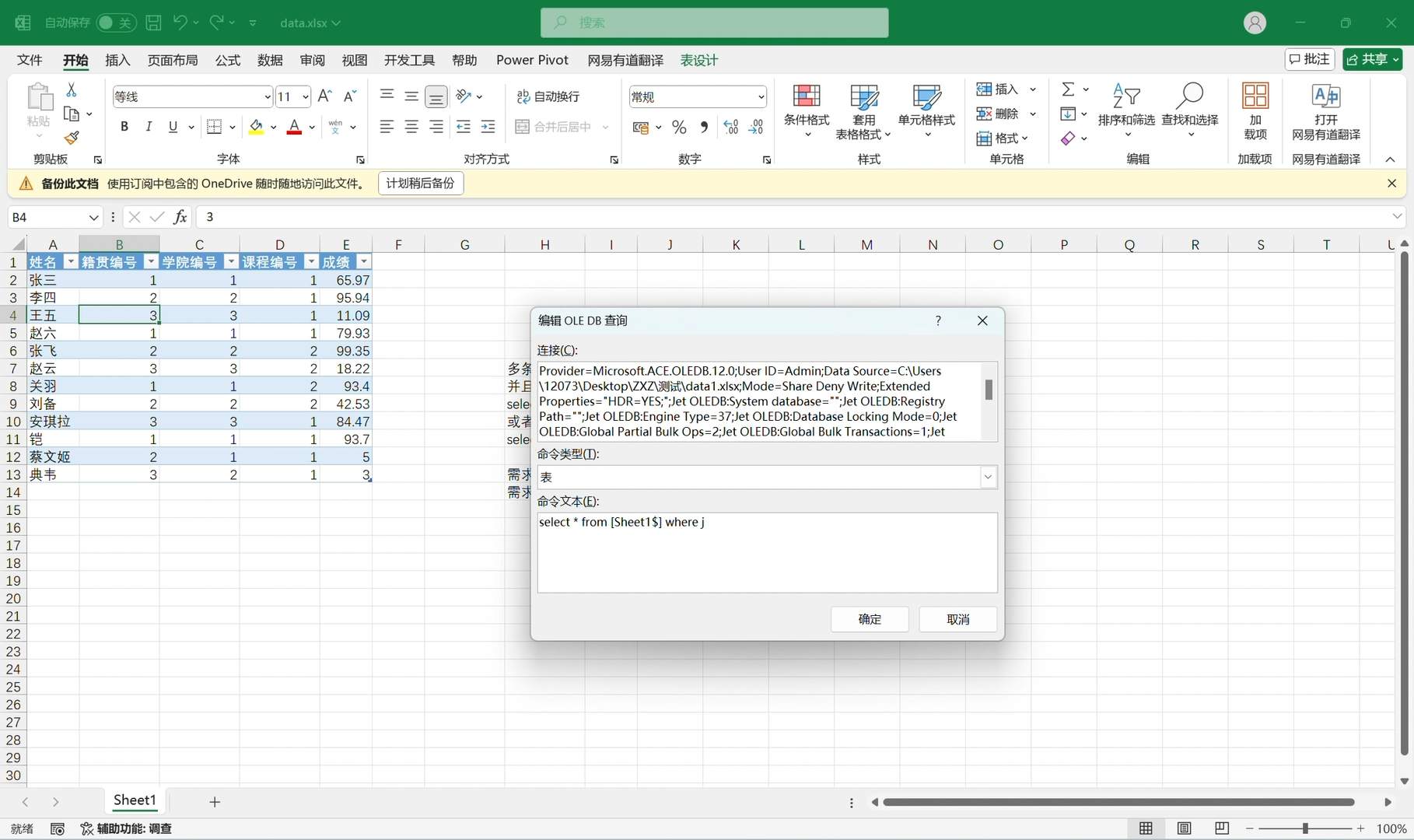This screenshot has height=840, width=1414.
Task: Expand the Name Box dropdown
Action: click(93, 217)
